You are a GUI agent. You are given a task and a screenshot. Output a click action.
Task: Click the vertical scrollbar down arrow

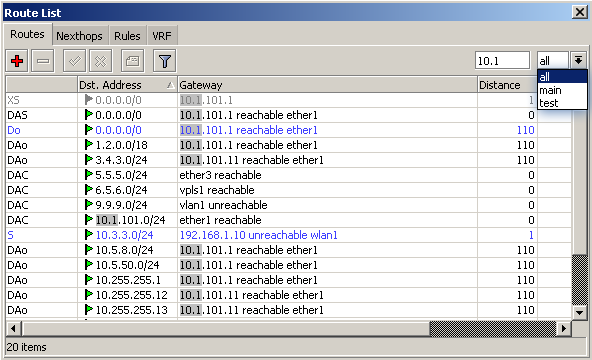coord(579,312)
